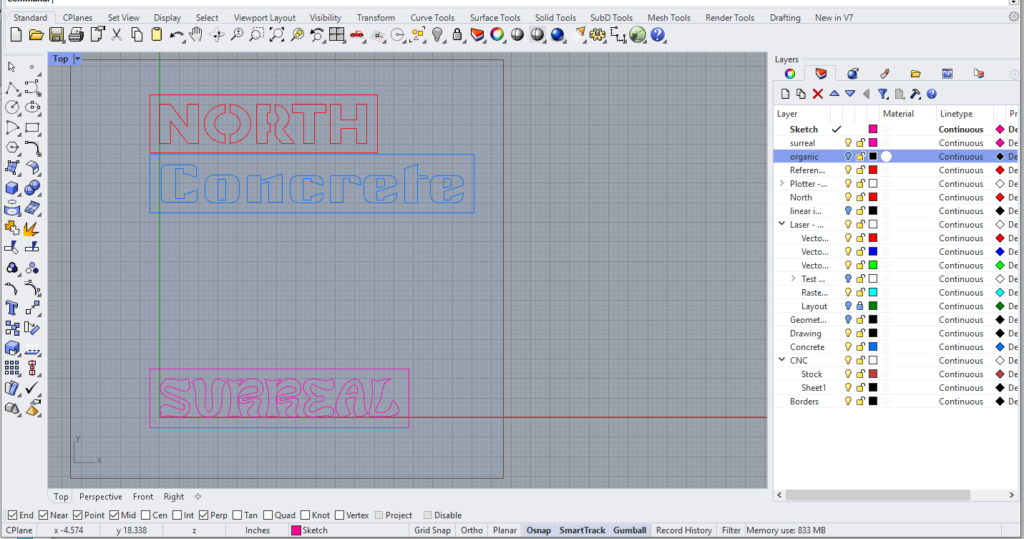Click the Concrete layer blue color swatch

[872, 347]
